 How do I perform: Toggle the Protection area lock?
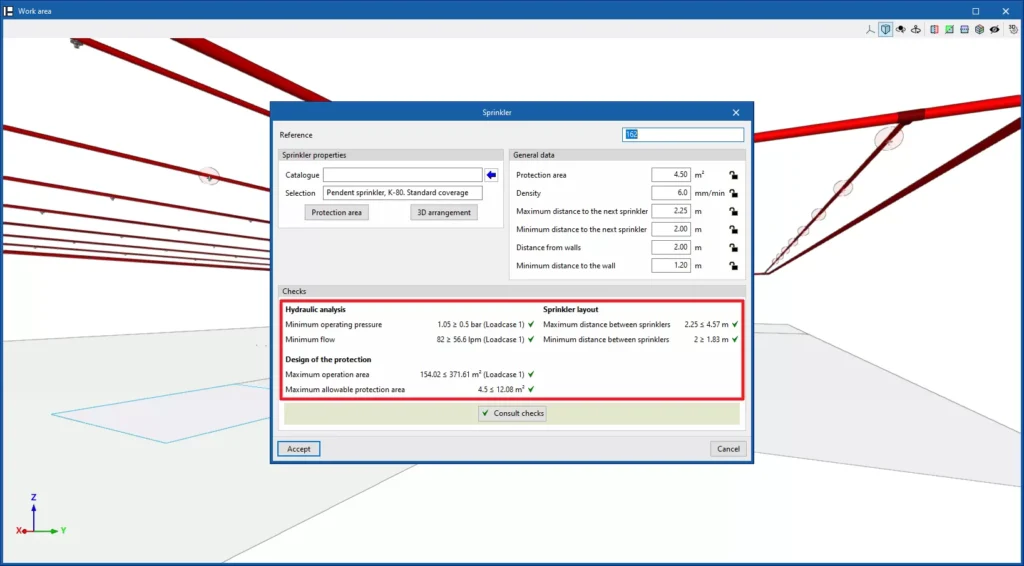[x=733, y=175]
